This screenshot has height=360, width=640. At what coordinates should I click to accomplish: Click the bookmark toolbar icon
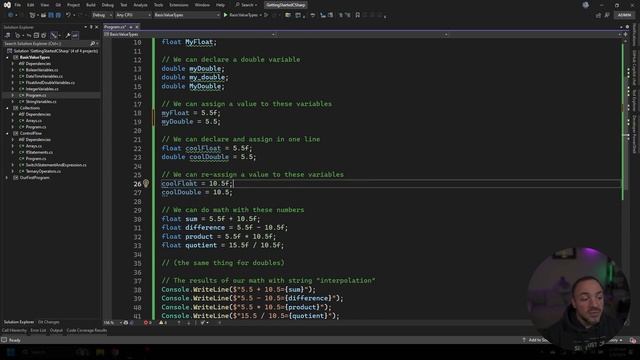pos(358,15)
